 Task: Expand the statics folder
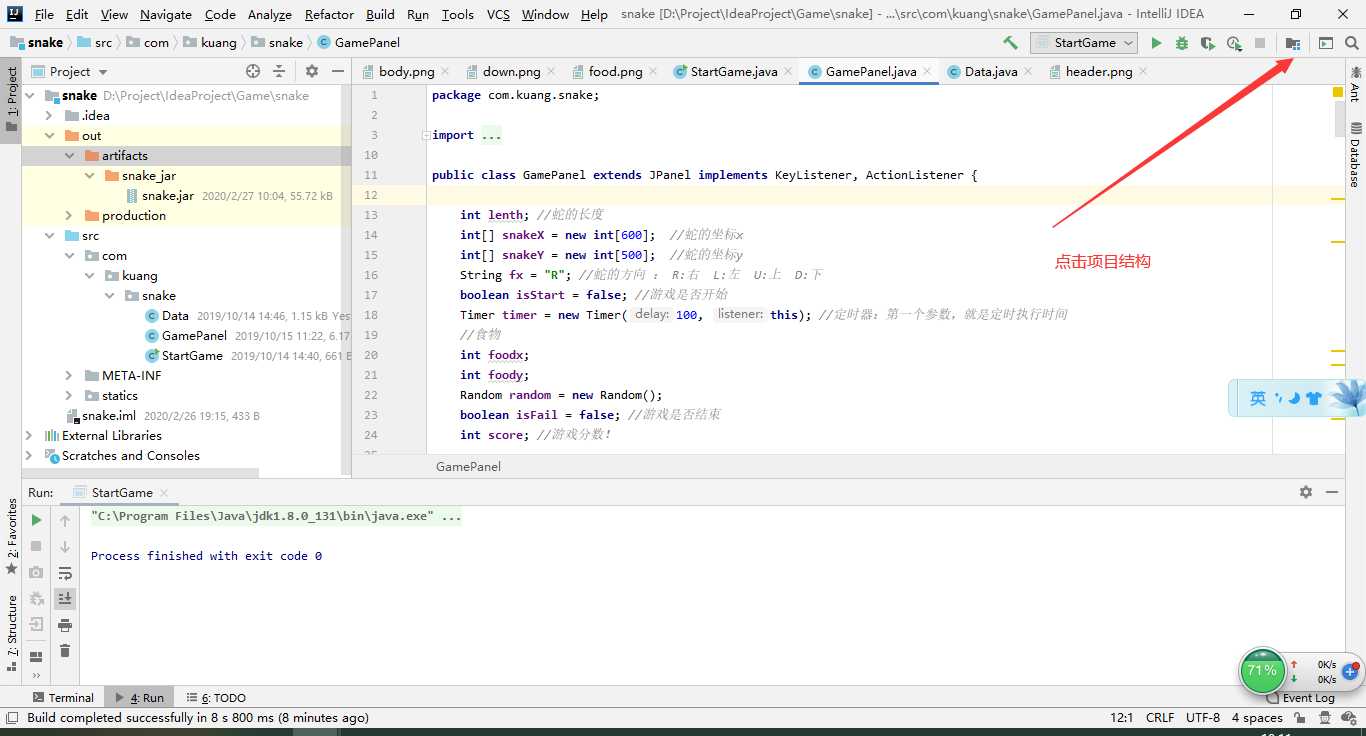69,396
